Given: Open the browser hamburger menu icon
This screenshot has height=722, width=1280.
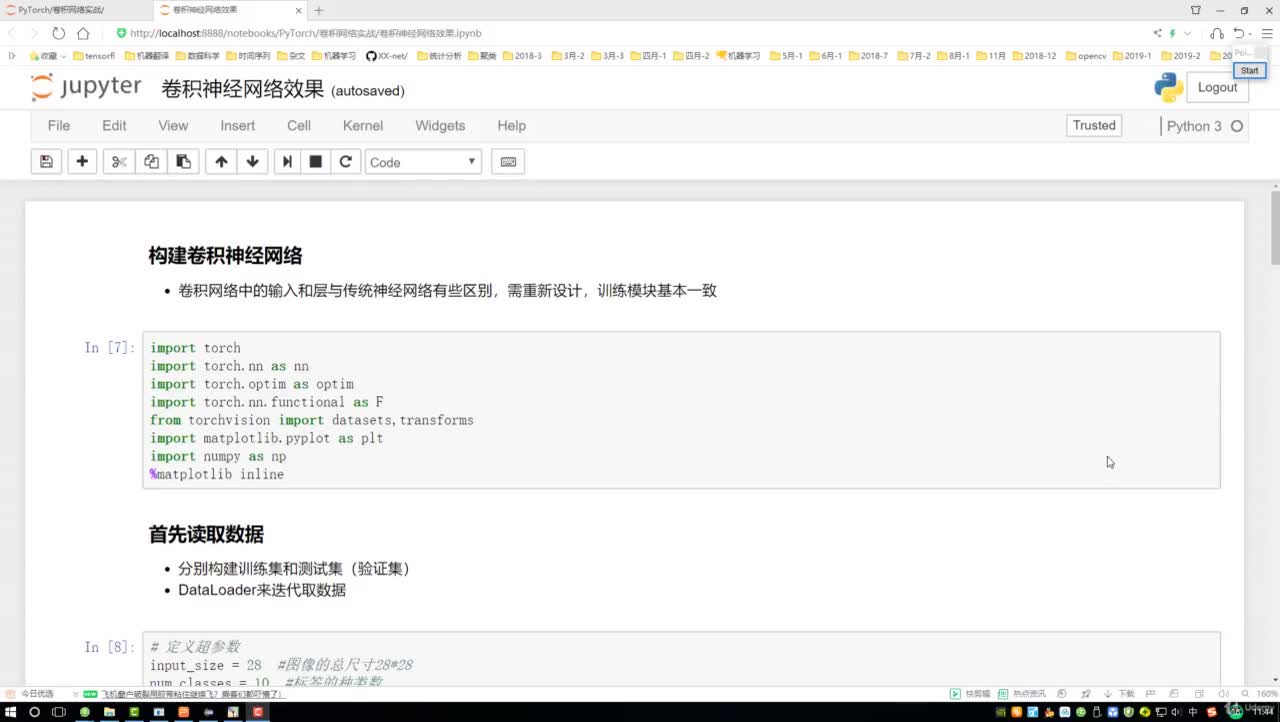Looking at the screenshot, I should [x=1267, y=33].
